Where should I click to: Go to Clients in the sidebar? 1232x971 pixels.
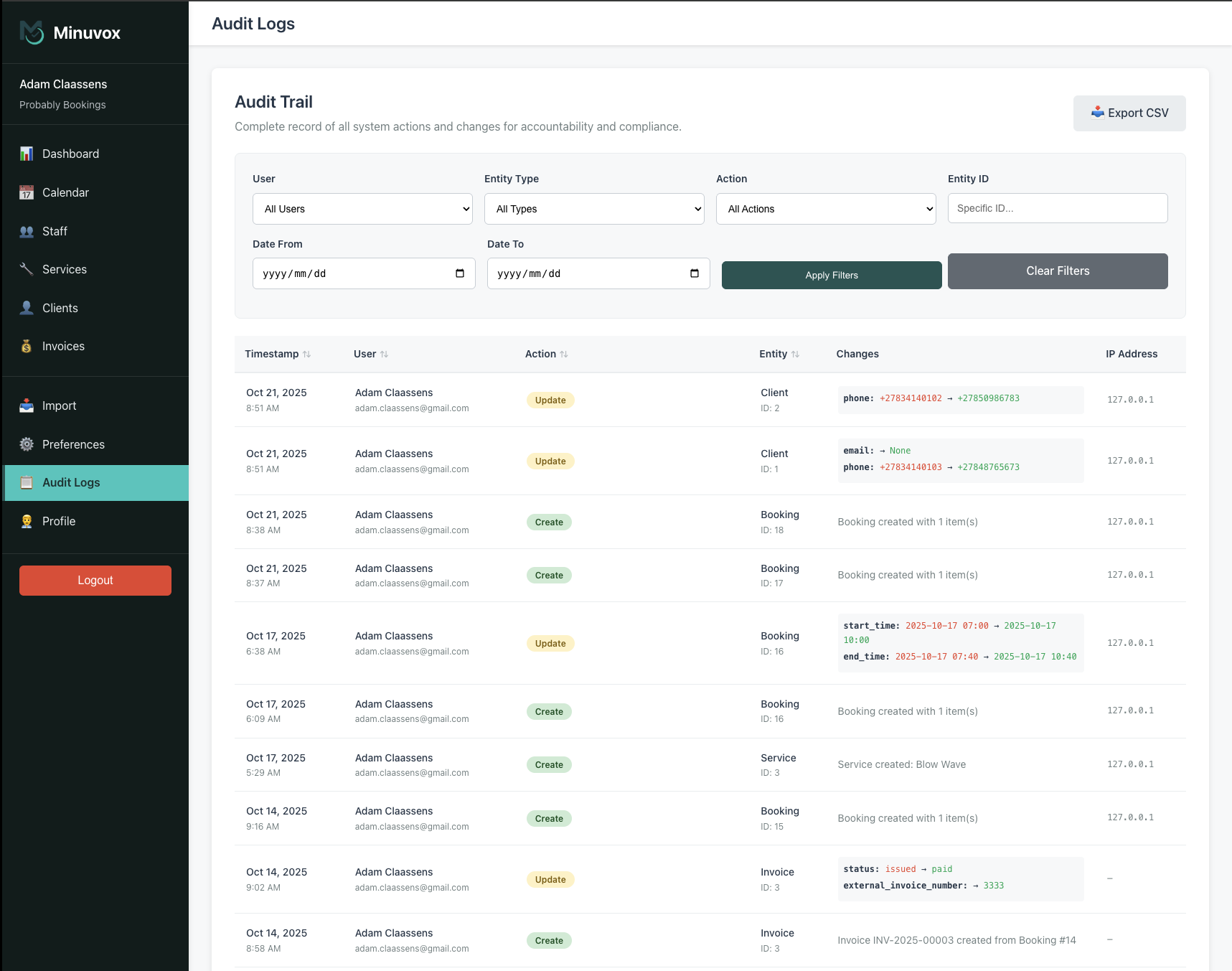[x=60, y=308]
